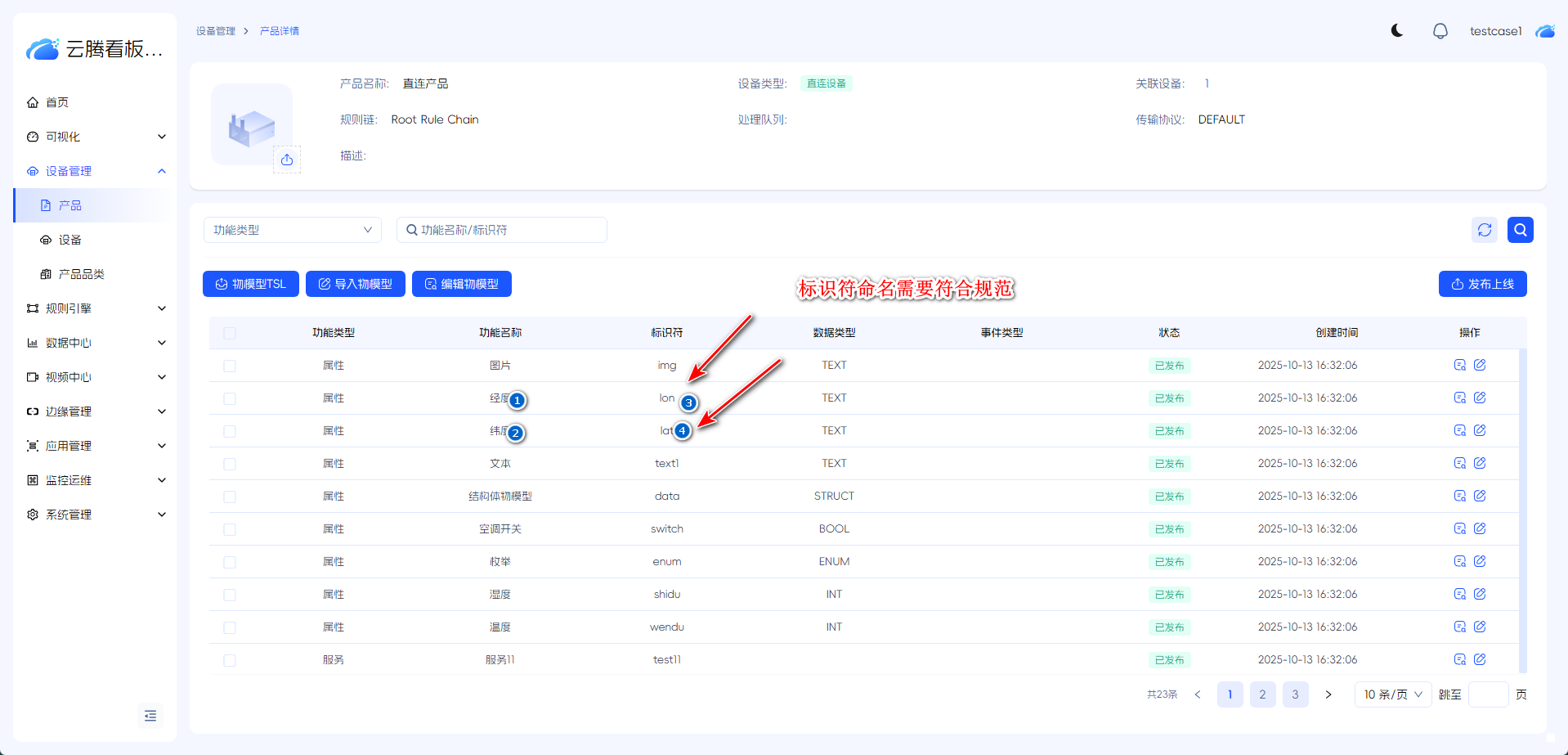The image size is (1568, 755).
Task: Click the 导入物模型 button
Action: (355, 284)
